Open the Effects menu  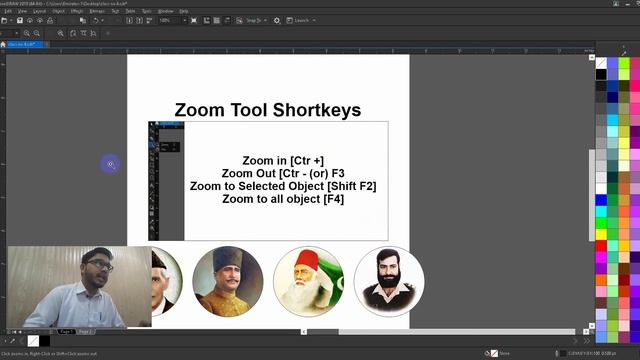(x=77, y=11)
